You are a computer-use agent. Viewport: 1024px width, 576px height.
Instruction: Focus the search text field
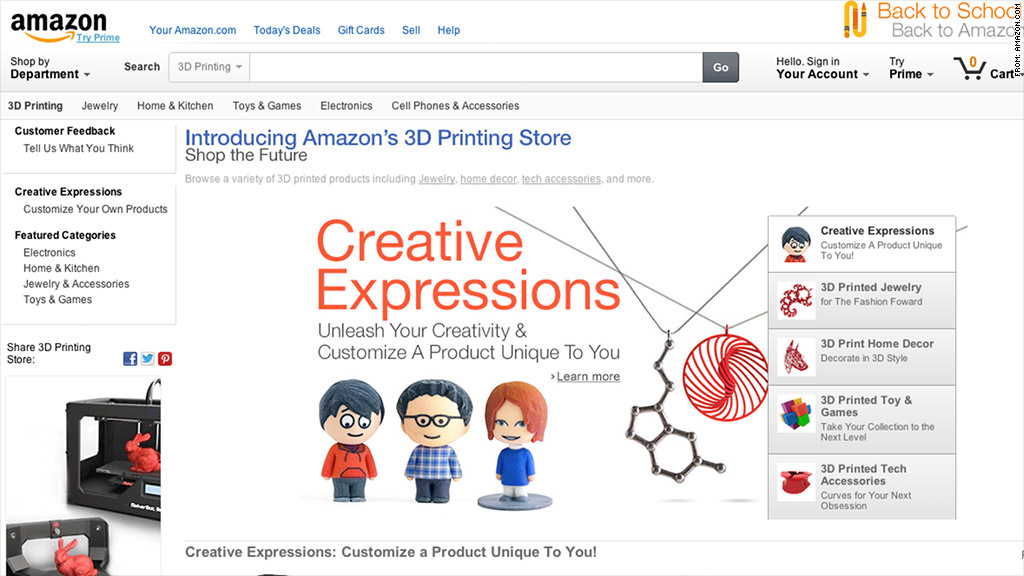coord(476,67)
